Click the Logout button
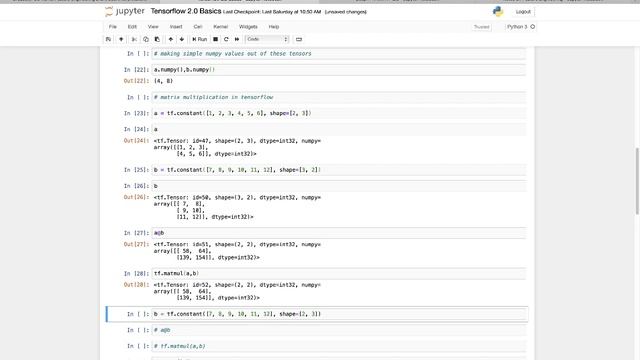The width and height of the screenshot is (640, 360). [x=523, y=12]
